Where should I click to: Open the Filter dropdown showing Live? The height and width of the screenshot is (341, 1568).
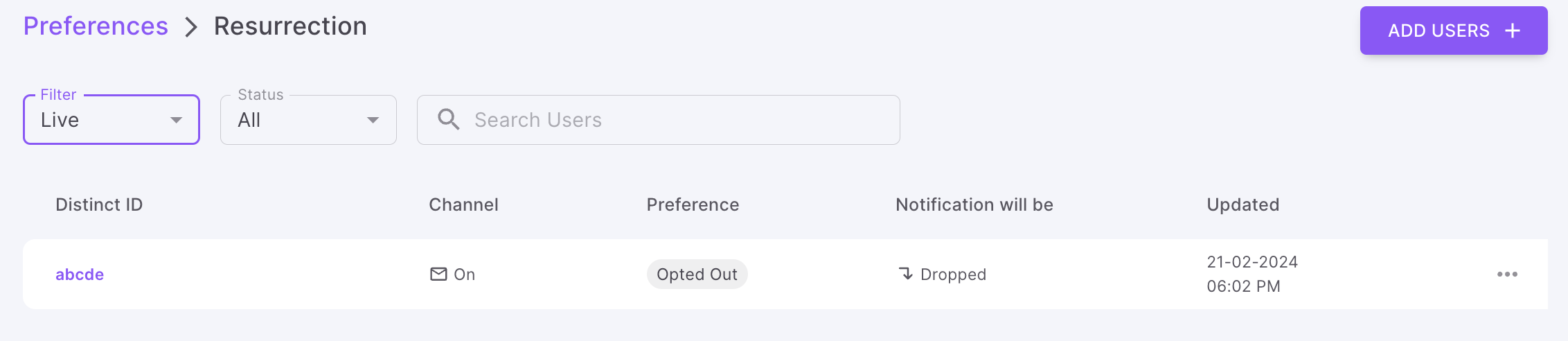[x=104, y=120]
